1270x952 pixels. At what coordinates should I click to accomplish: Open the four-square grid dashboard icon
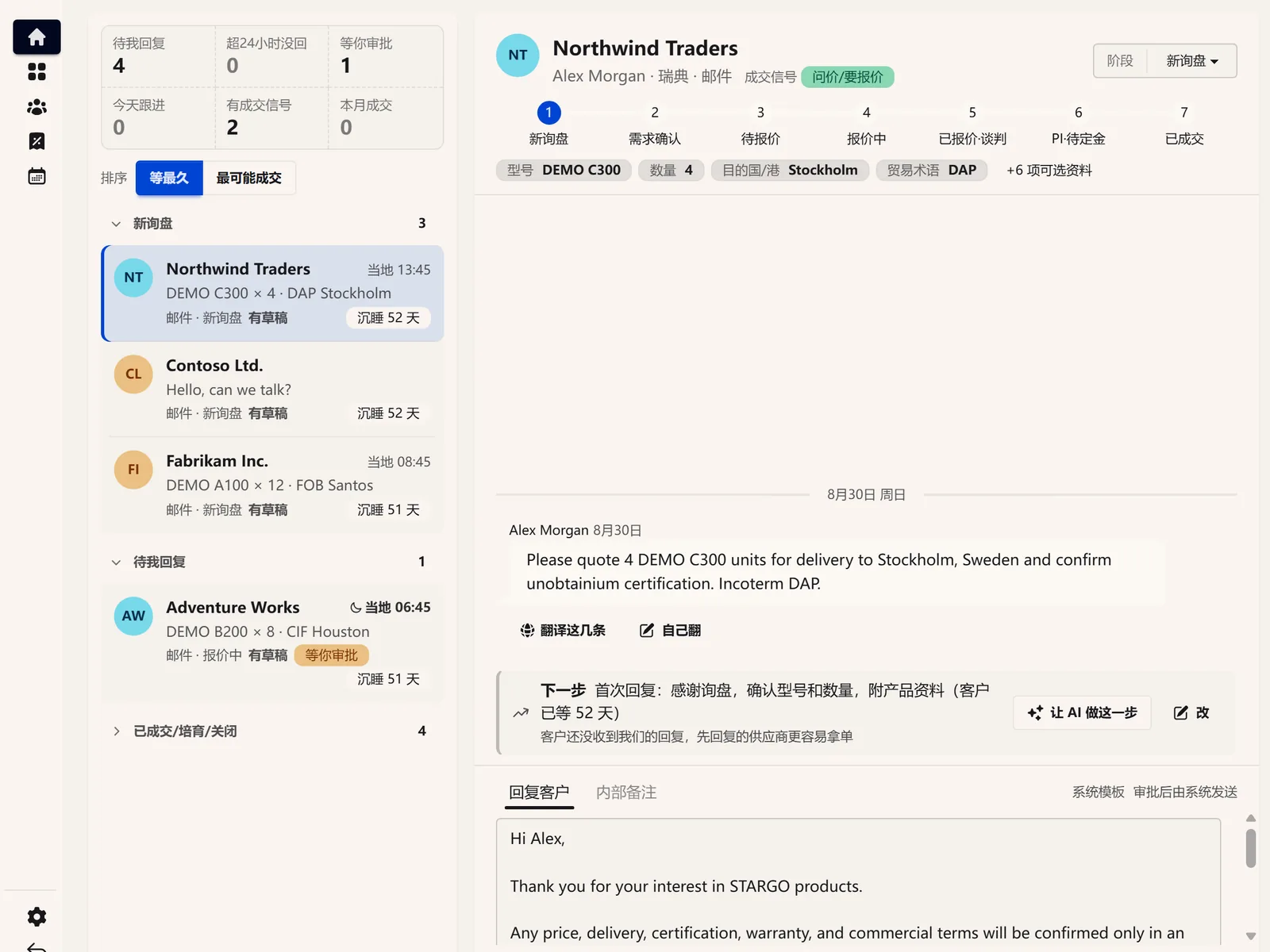click(37, 72)
